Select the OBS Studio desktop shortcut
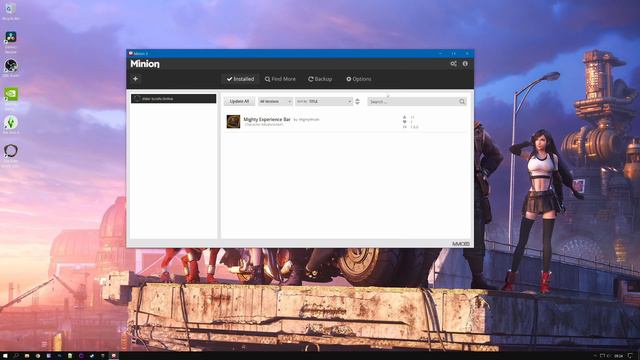The image size is (640, 360). [x=11, y=68]
